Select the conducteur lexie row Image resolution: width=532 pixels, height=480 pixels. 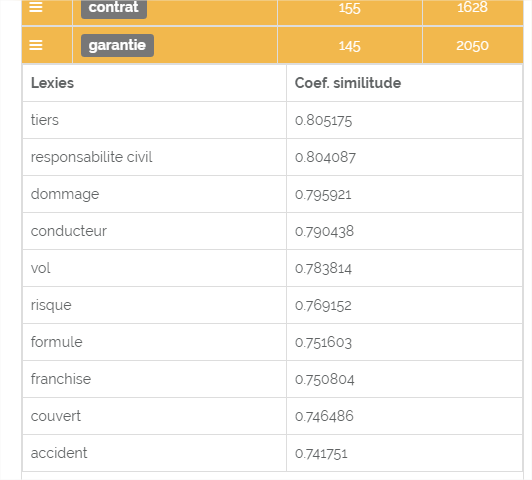[272, 231]
